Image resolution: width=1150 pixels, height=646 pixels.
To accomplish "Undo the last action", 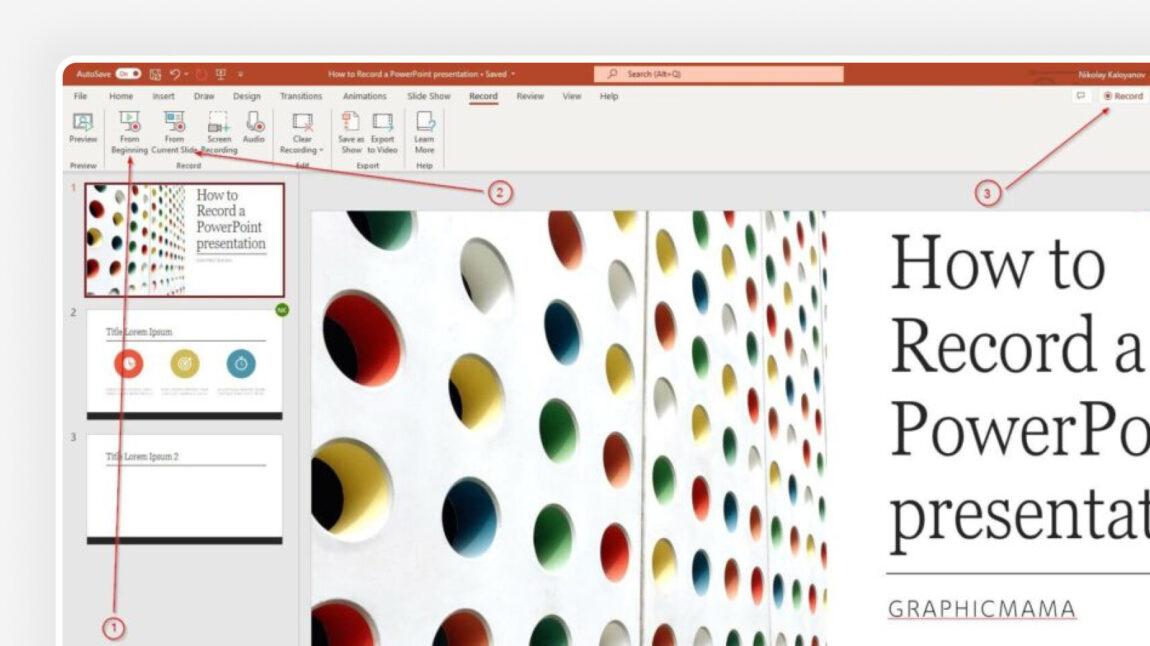I will click(x=175, y=74).
